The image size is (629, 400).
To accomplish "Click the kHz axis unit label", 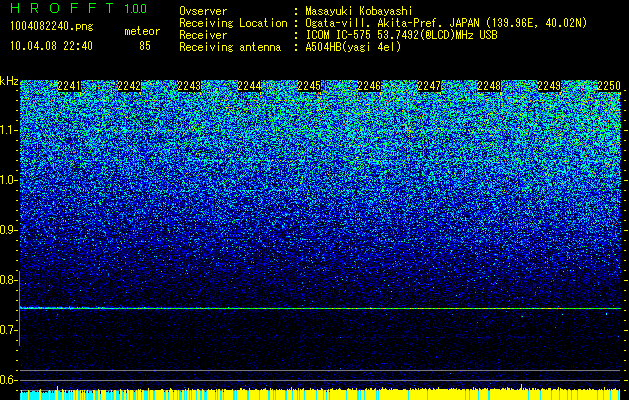I will tap(9, 81).
